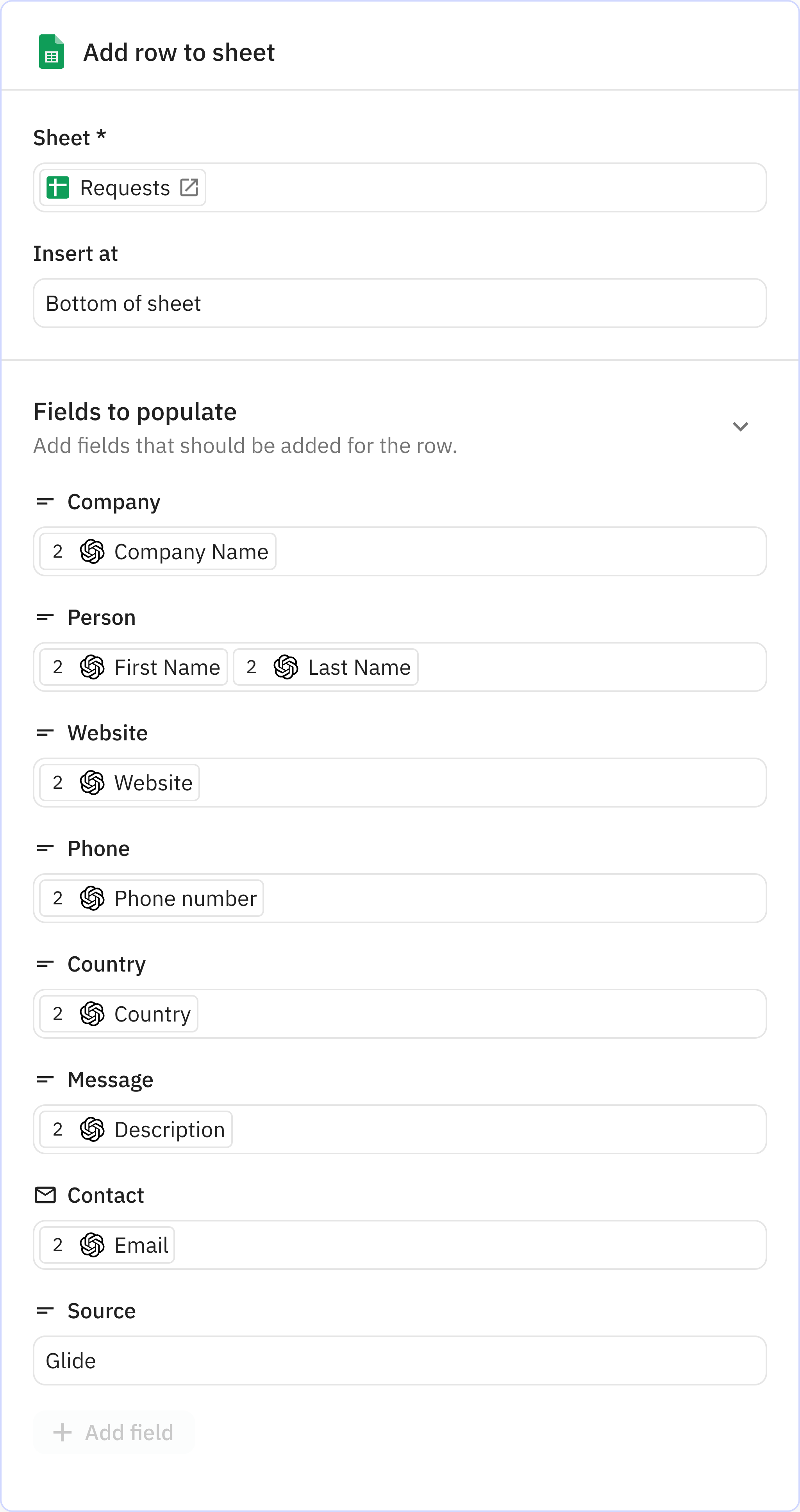Click the text field icon beside Company

tap(46, 501)
